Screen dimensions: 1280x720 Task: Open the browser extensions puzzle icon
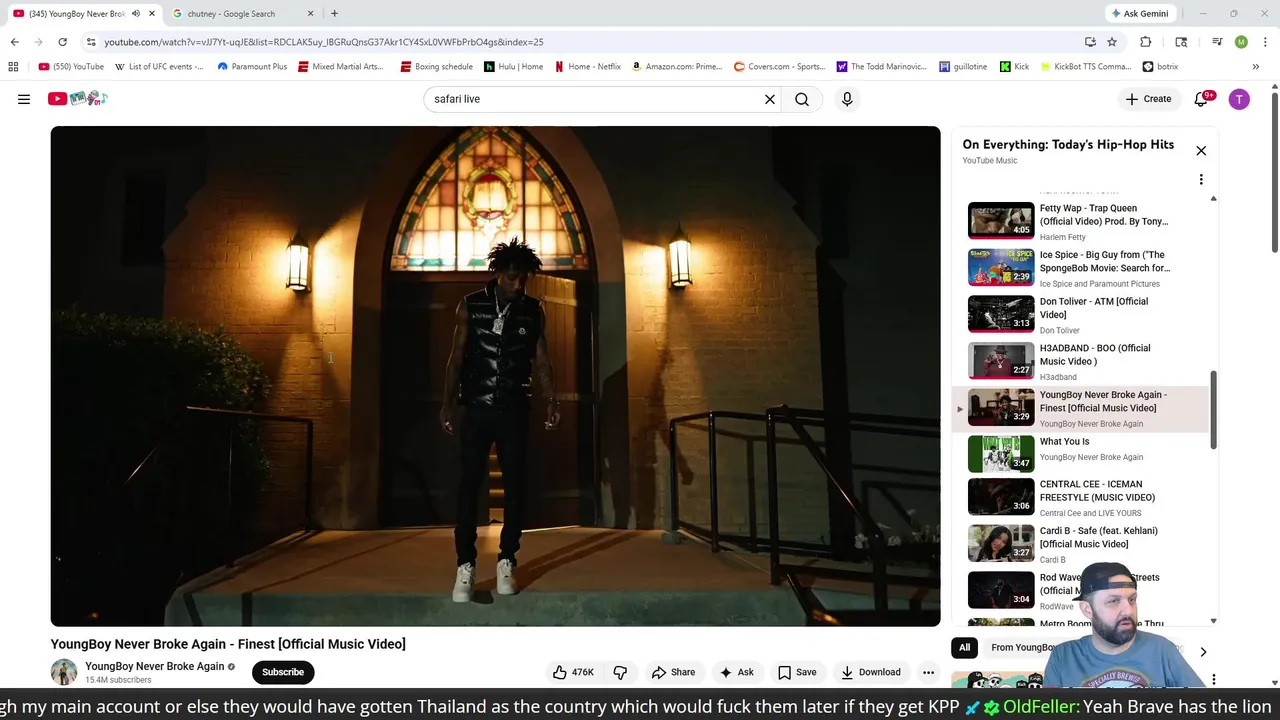point(1146,42)
